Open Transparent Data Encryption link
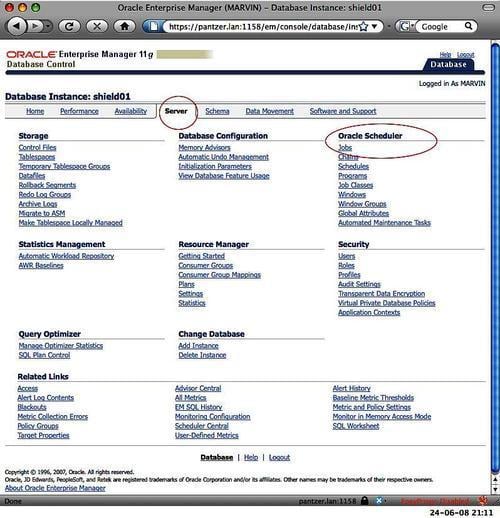 (382, 293)
